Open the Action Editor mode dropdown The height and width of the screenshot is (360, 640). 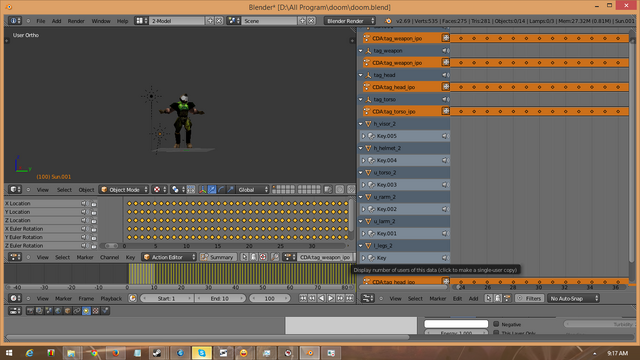[169, 257]
